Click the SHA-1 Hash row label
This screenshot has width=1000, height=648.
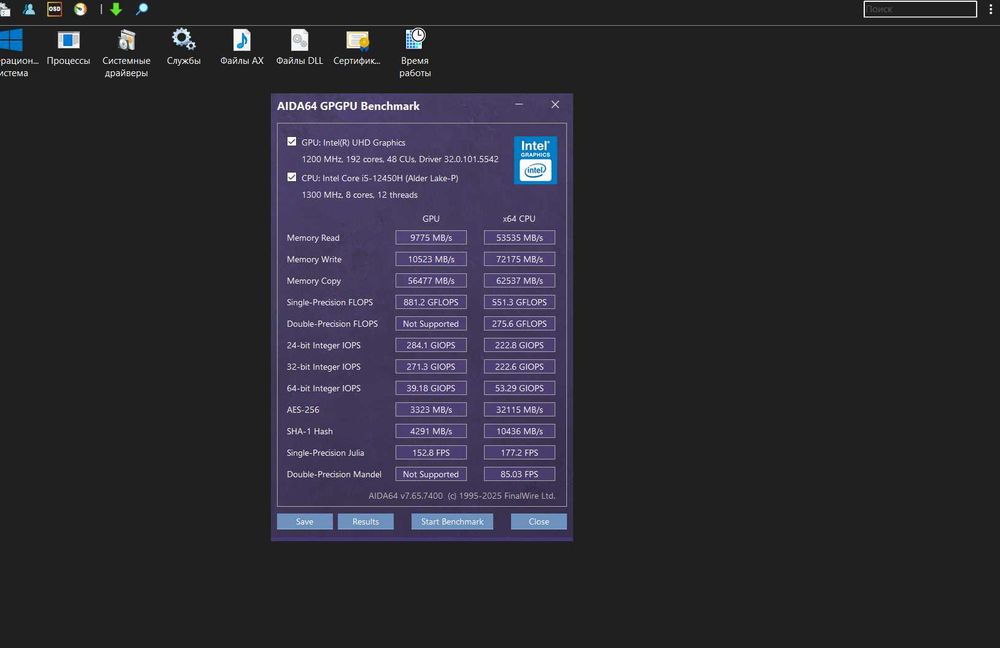tap(309, 431)
